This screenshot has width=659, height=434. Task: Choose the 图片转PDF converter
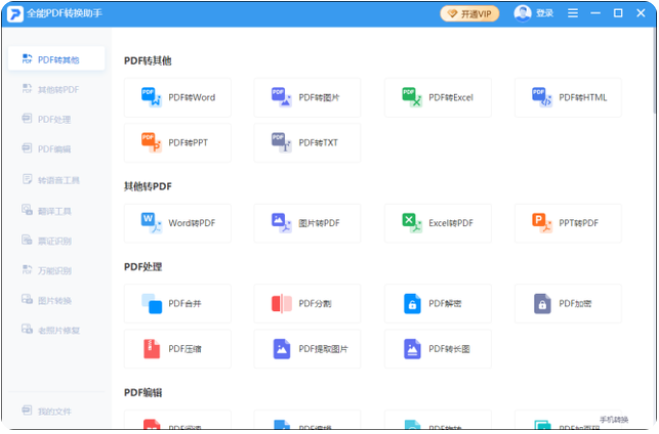pos(308,223)
